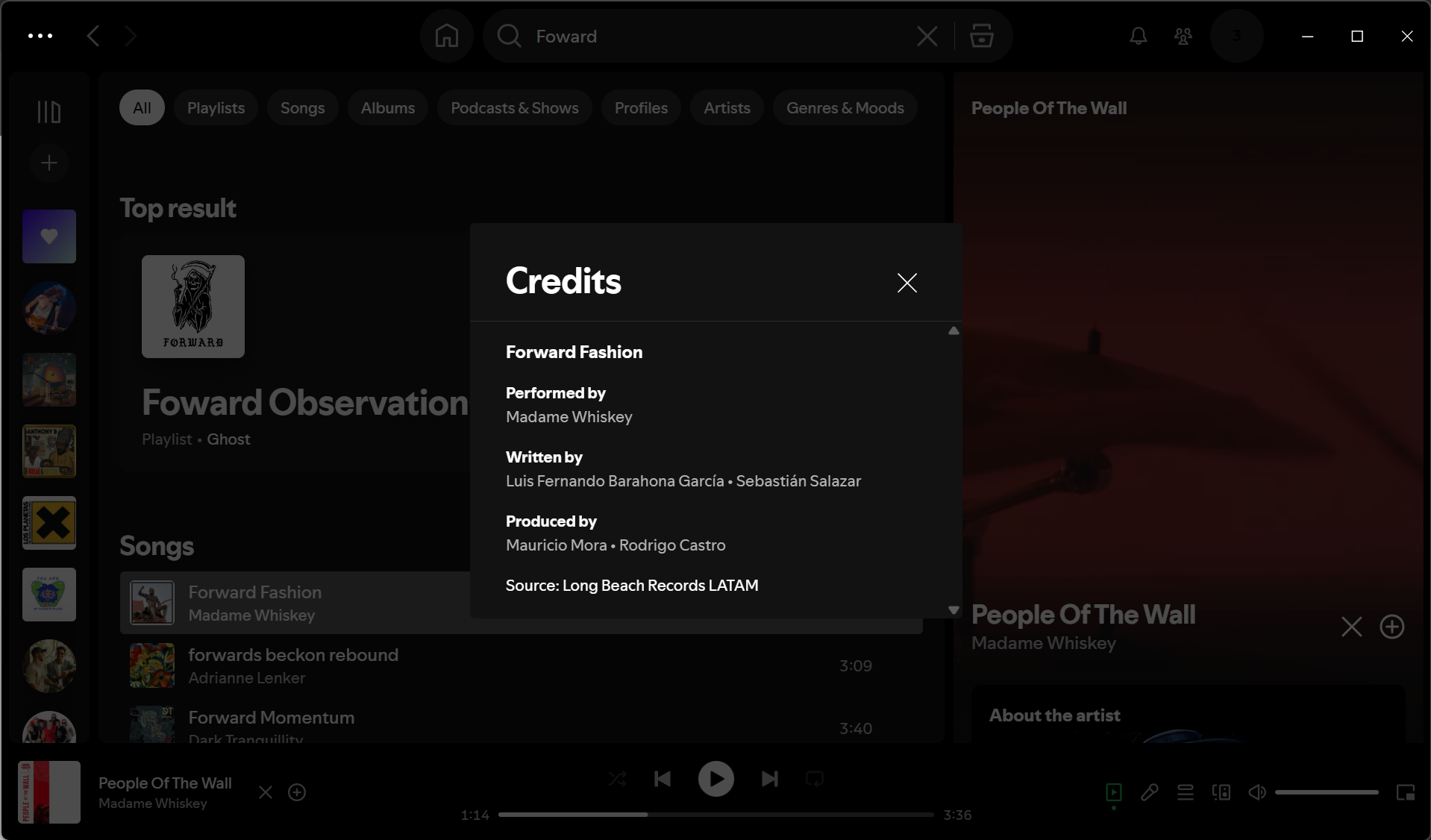
Task: Open the play queue
Action: 1186,792
